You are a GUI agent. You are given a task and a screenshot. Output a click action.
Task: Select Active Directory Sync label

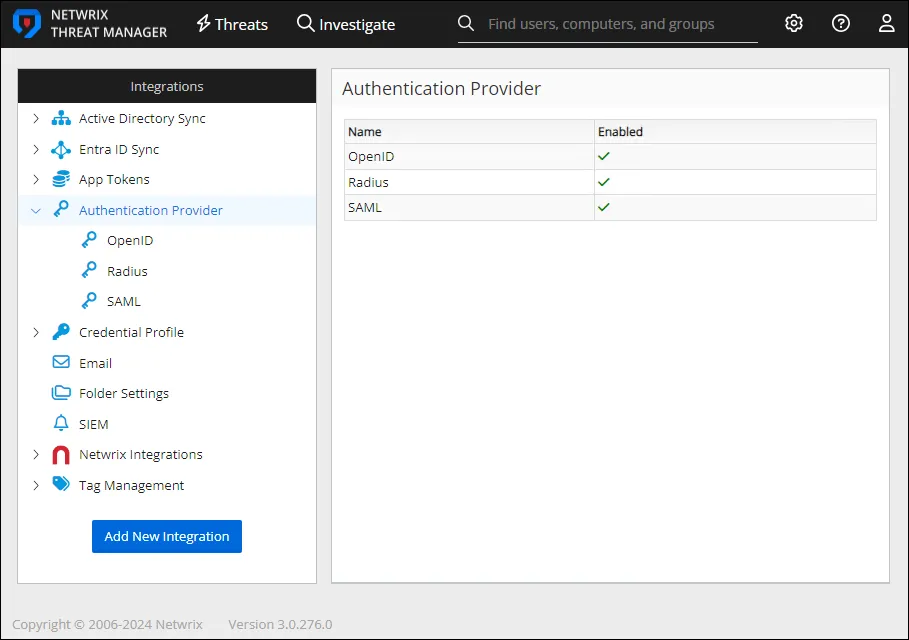tap(142, 118)
